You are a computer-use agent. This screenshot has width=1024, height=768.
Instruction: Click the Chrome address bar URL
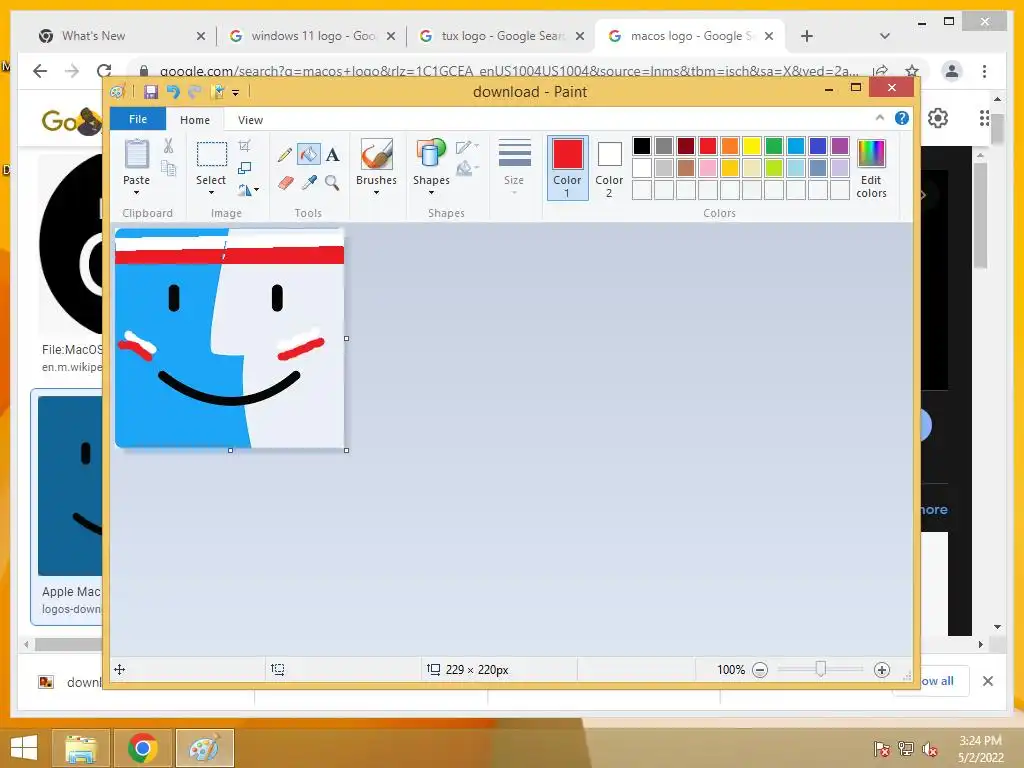[x=508, y=71]
